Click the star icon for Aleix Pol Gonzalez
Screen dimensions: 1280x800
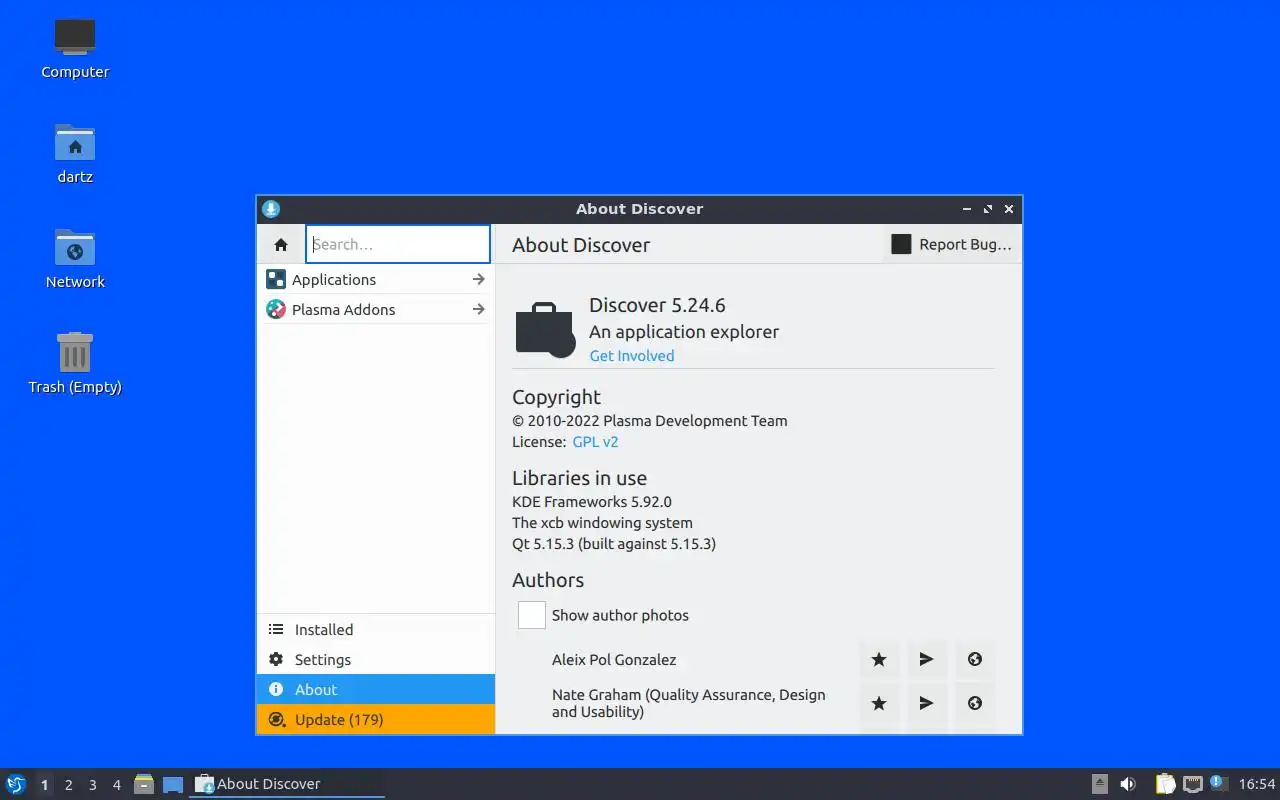point(879,659)
